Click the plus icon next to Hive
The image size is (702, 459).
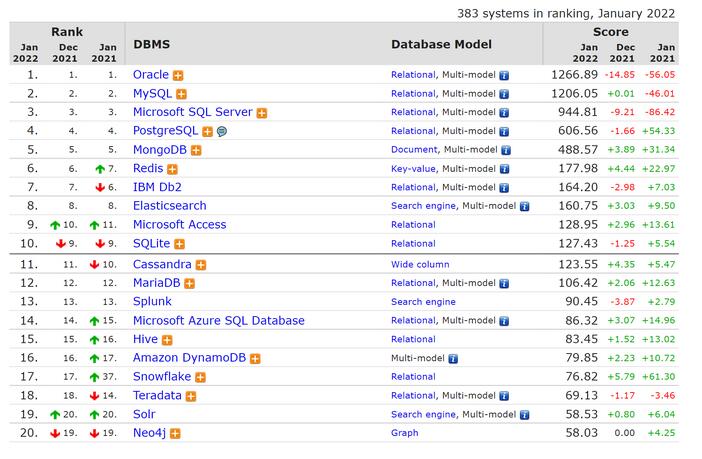pyautogui.click(x=167, y=340)
